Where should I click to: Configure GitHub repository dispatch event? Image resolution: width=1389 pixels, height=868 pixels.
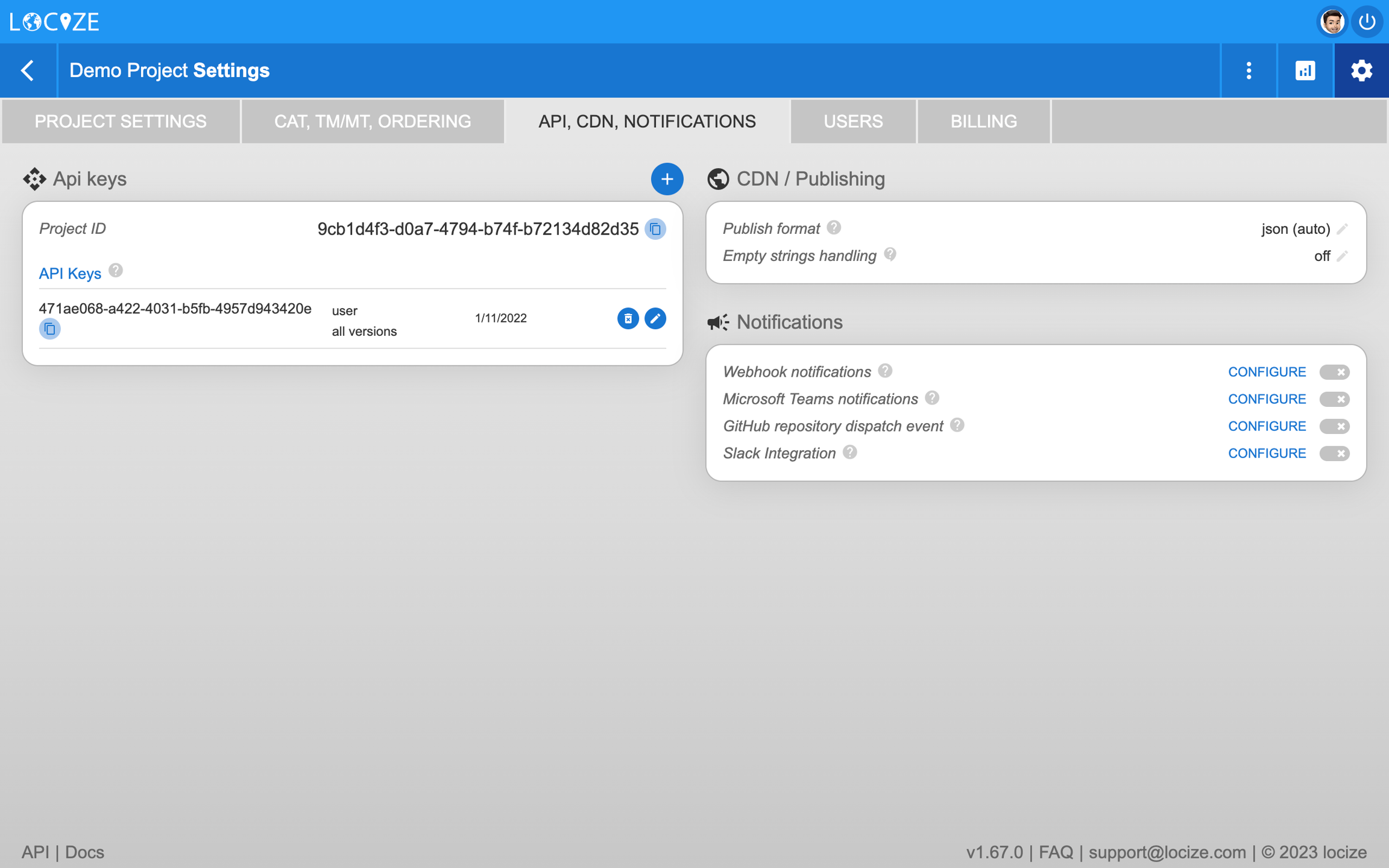(1267, 426)
